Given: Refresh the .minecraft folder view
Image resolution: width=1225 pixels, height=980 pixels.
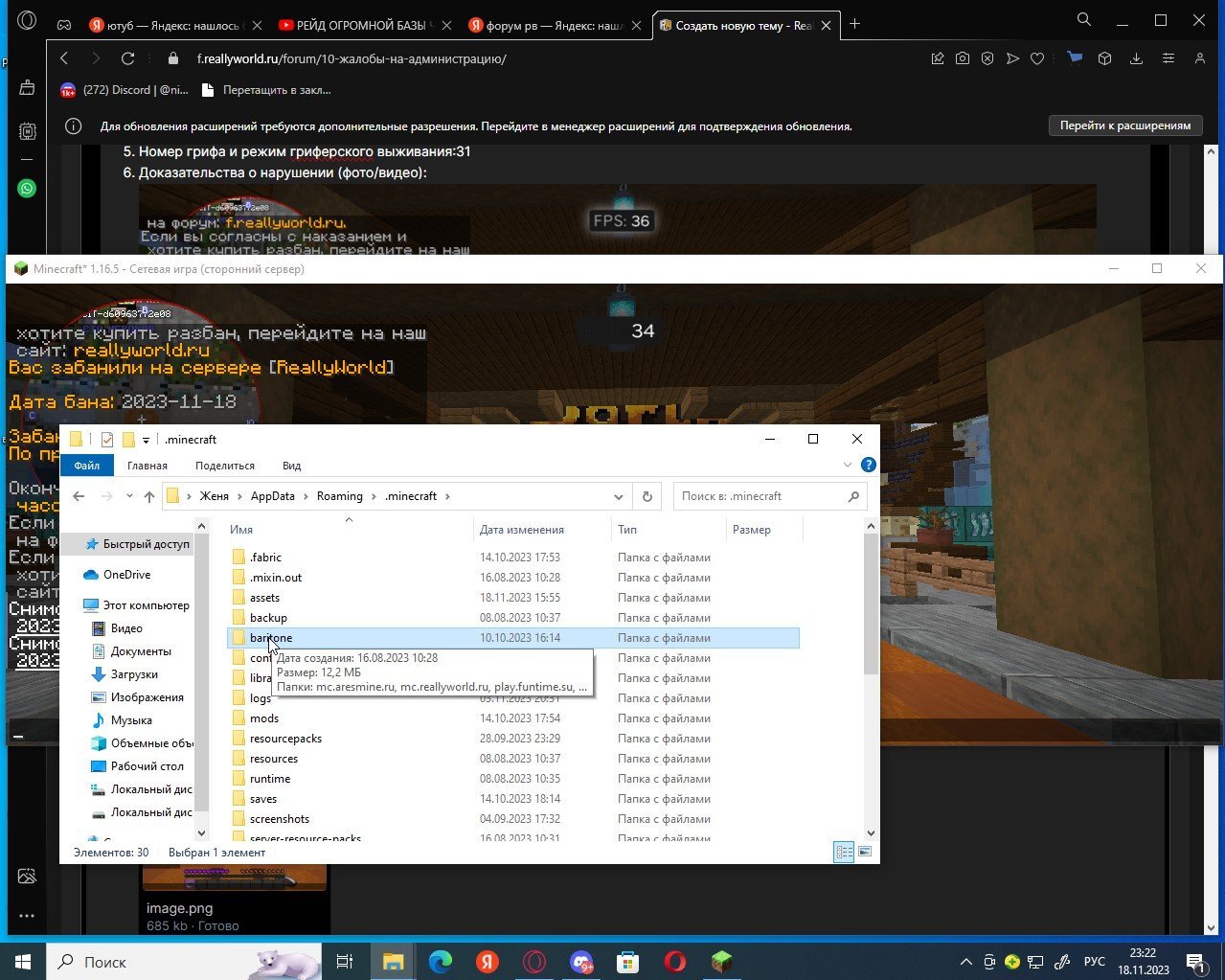Looking at the screenshot, I should click(x=647, y=496).
